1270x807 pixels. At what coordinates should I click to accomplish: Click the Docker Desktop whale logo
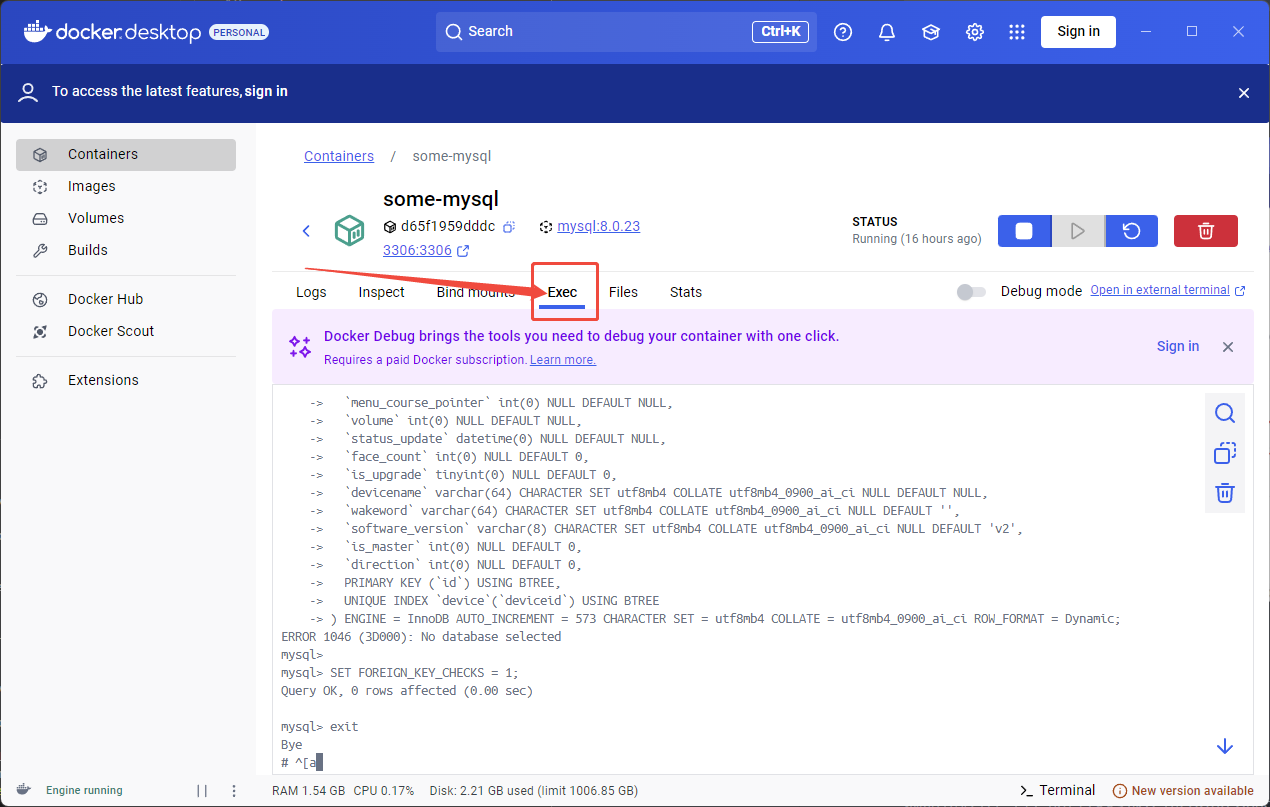36,32
